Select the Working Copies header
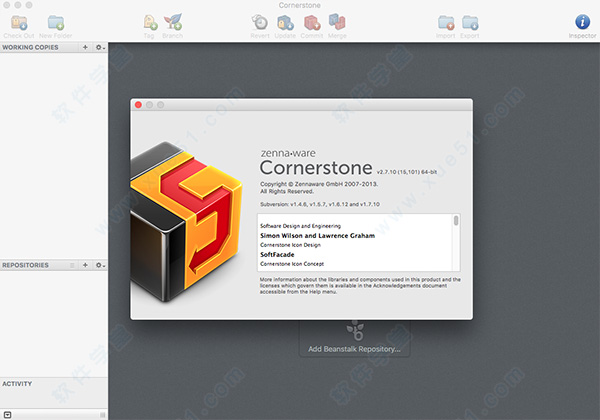The image size is (600, 420). (30, 47)
